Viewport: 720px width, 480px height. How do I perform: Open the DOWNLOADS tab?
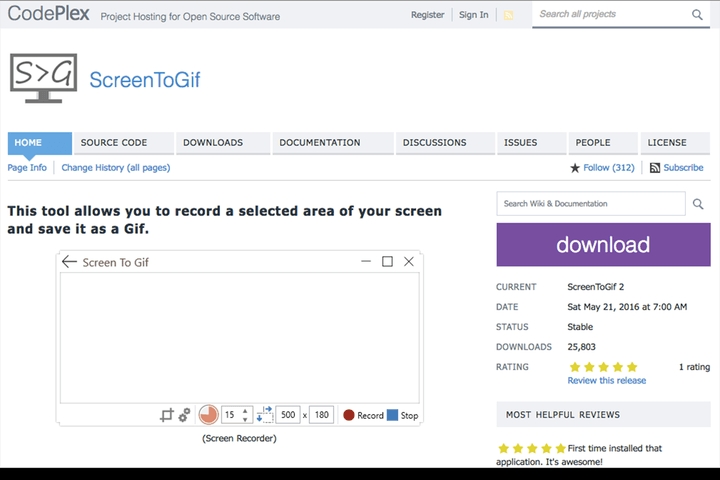[223, 143]
